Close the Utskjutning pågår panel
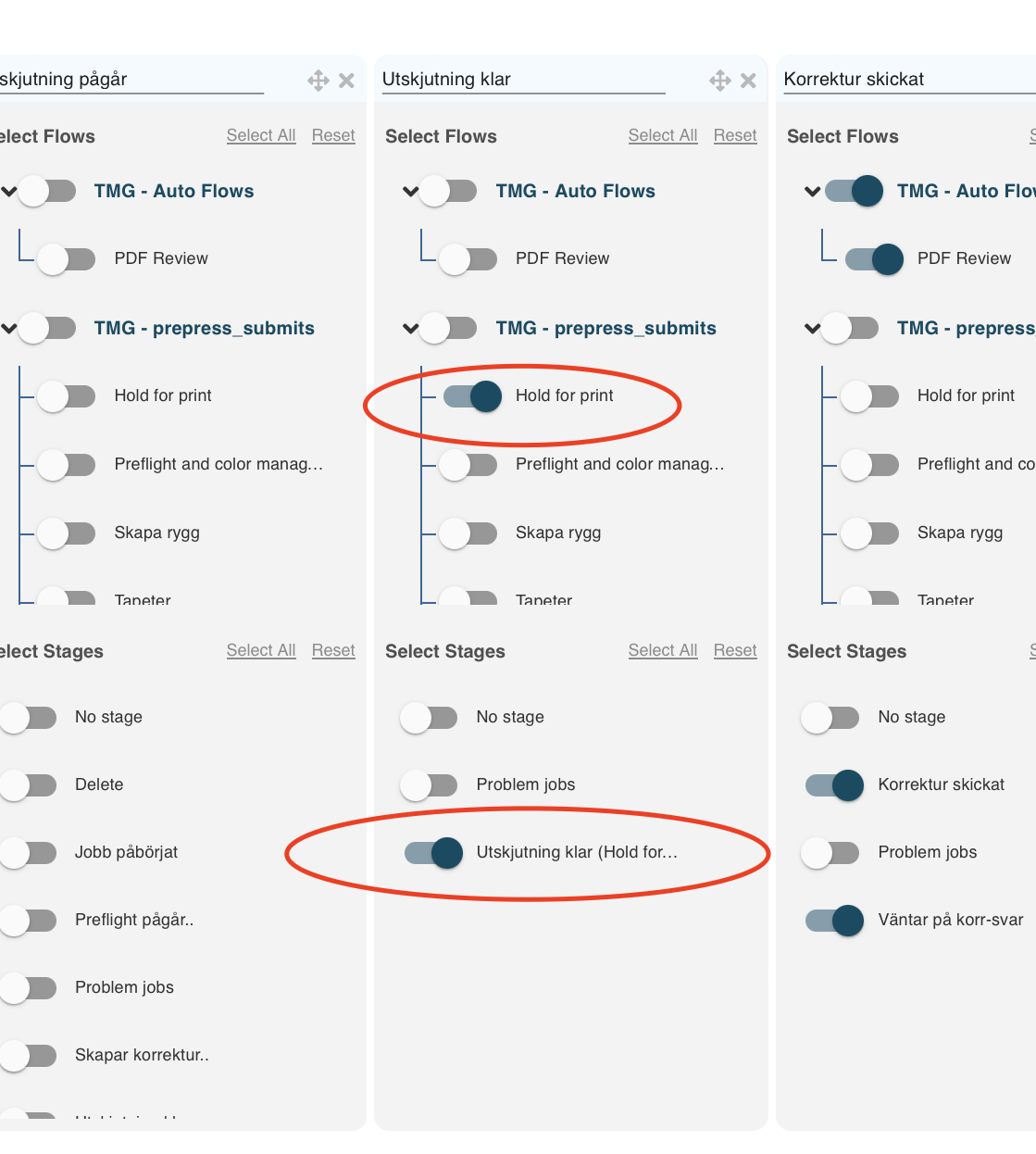This screenshot has height=1154, width=1036. [x=346, y=81]
